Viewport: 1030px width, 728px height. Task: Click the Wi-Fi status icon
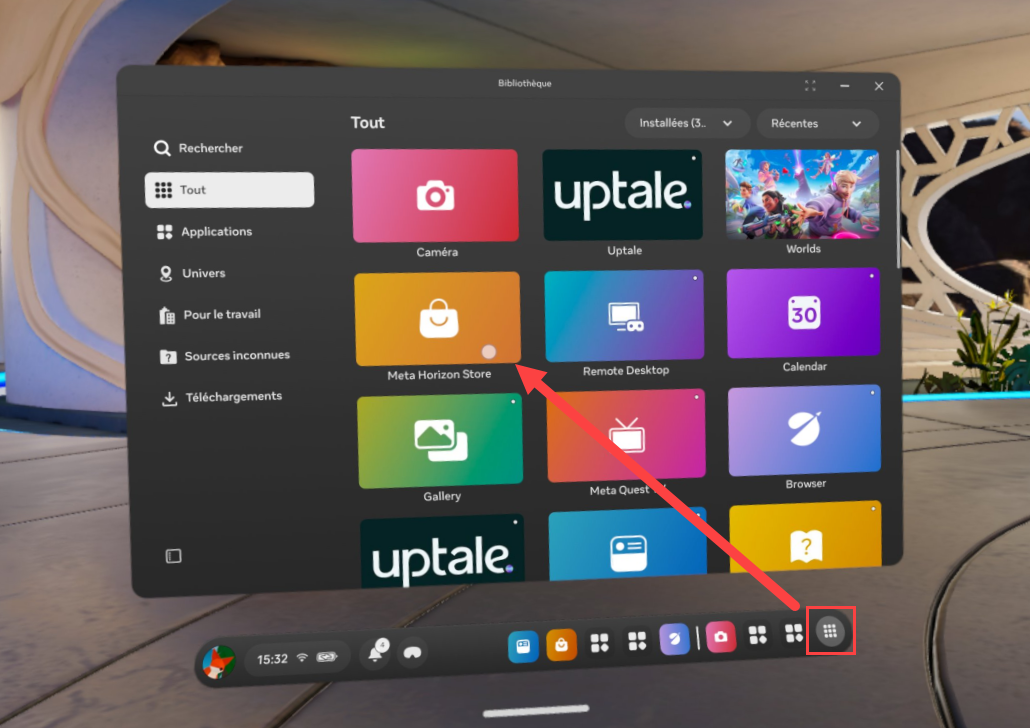(302, 657)
